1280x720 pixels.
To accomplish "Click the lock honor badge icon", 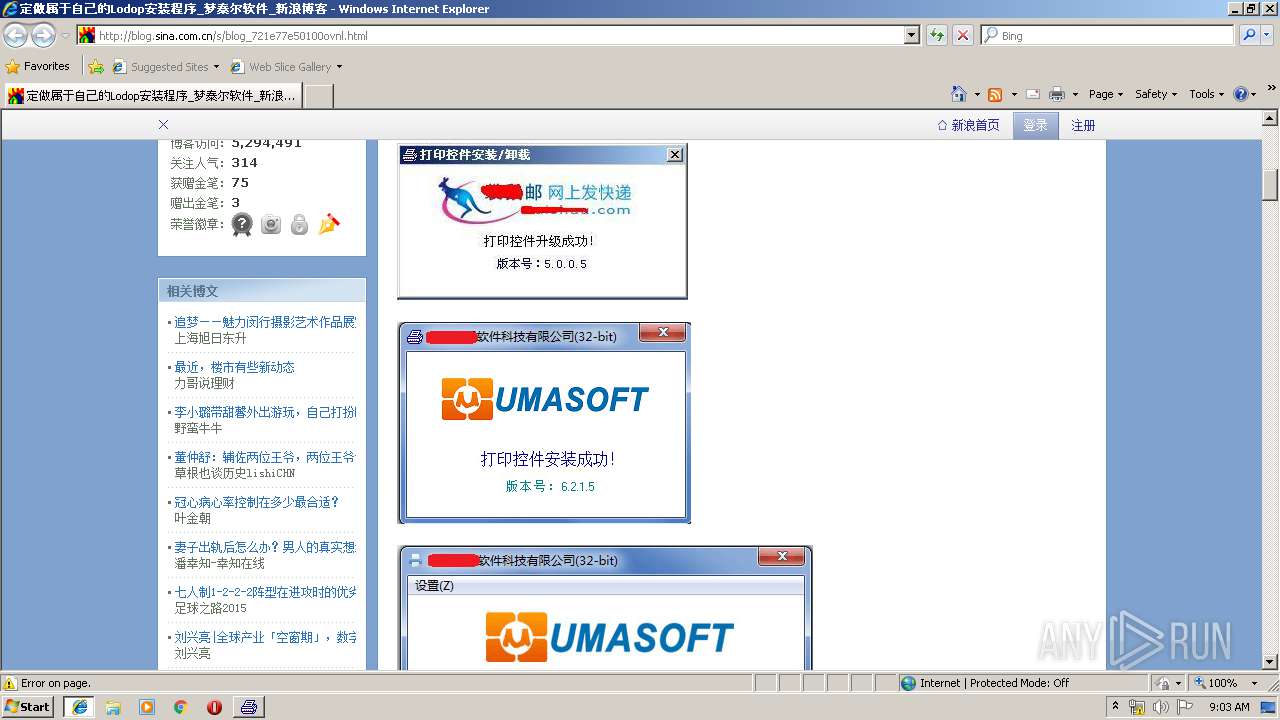I will point(299,224).
